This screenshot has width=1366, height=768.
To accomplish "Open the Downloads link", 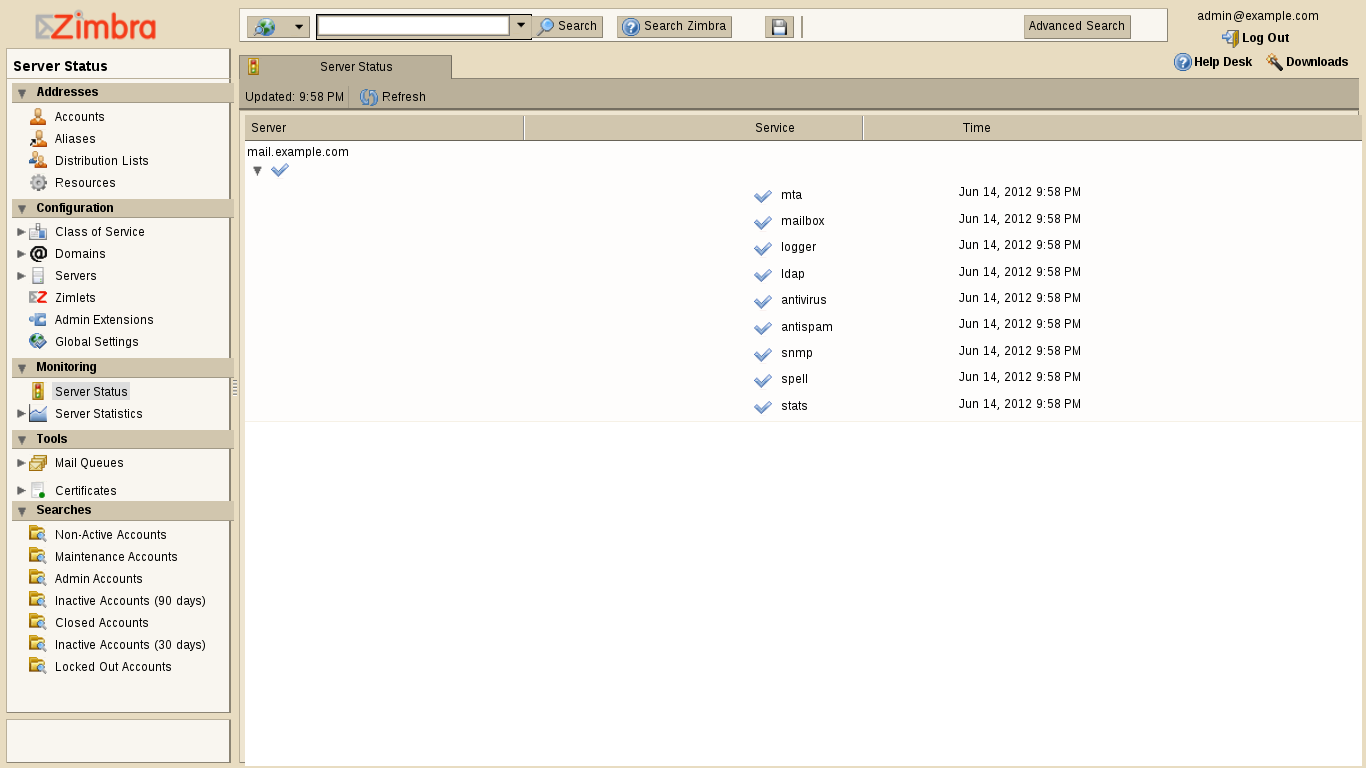I will pyautogui.click(x=1307, y=62).
